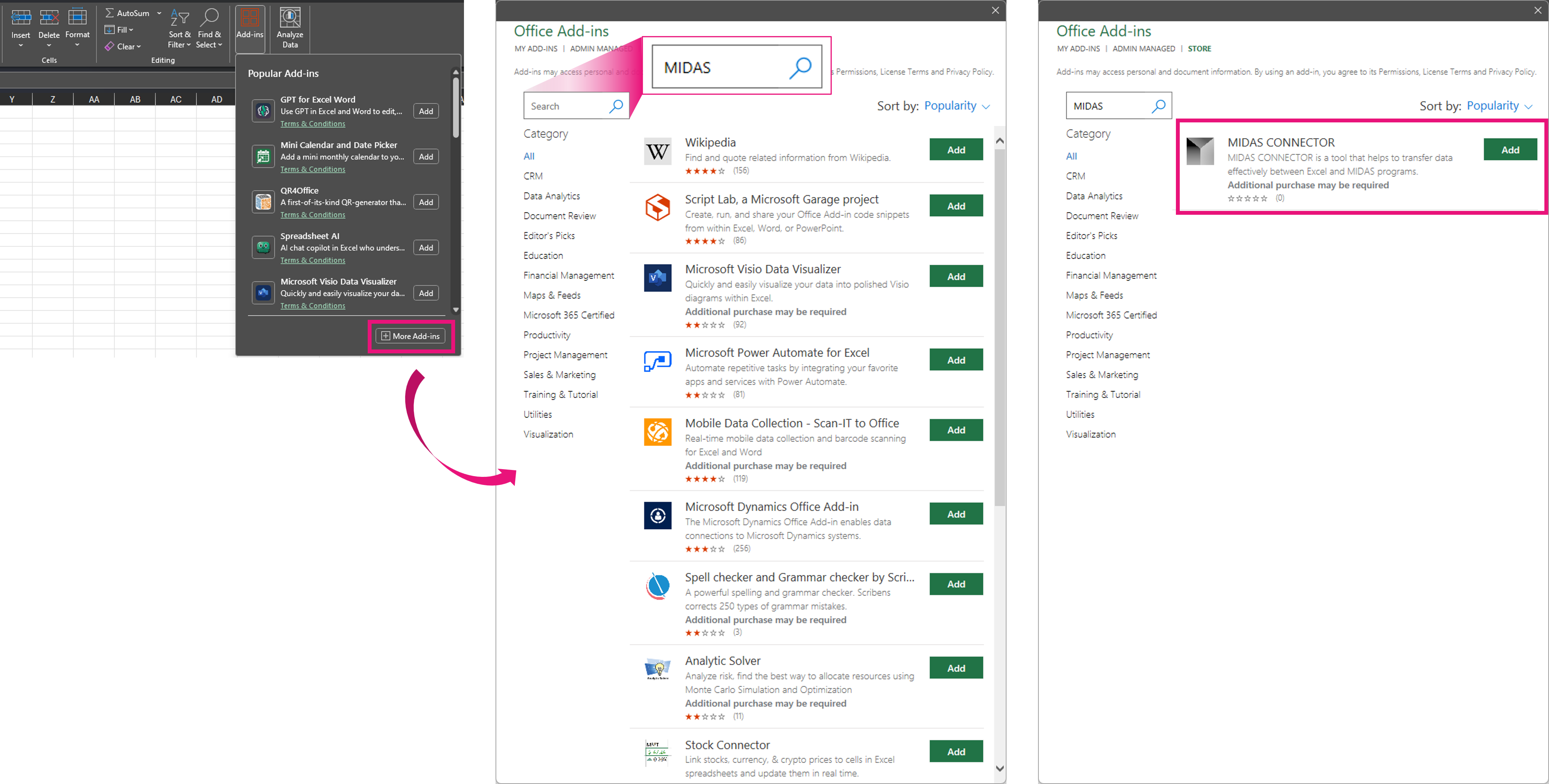Add GPT for Excel Word add-in
This screenshot has height=784, width=1549.
click(426, 111)
